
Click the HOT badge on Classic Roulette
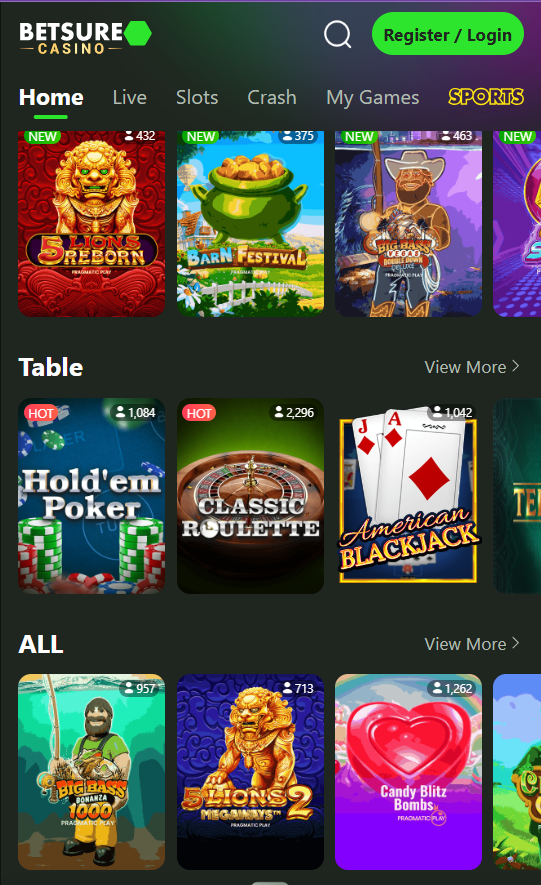pos(199,413)
